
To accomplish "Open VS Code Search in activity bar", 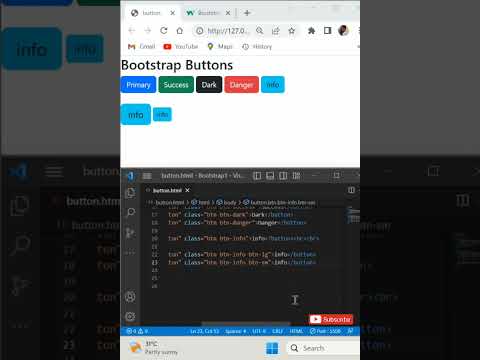I will 130,212.
